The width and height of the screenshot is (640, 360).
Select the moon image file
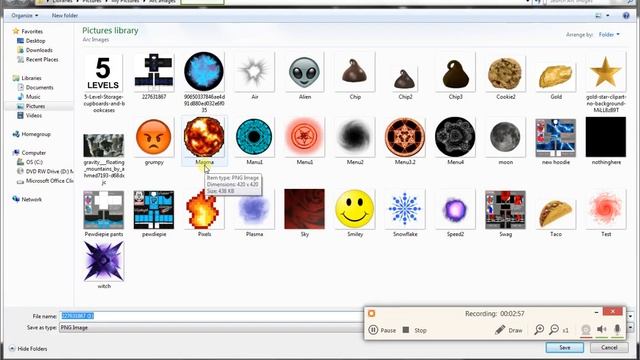click(x=505, y=138)
